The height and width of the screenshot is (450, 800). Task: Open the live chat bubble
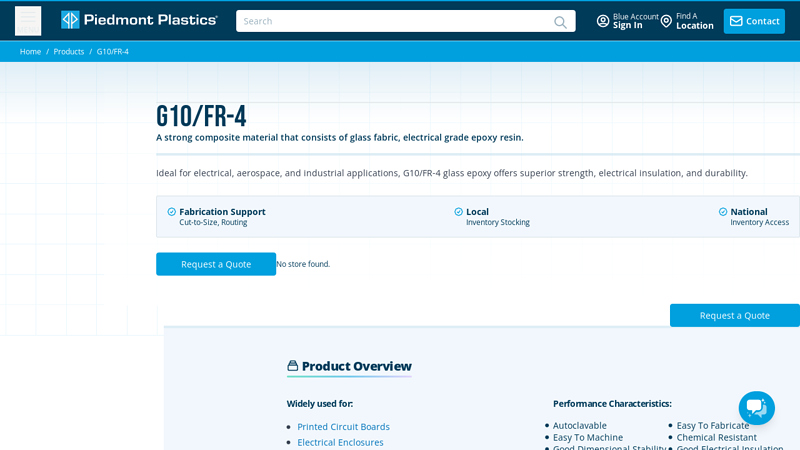point(756,408)
